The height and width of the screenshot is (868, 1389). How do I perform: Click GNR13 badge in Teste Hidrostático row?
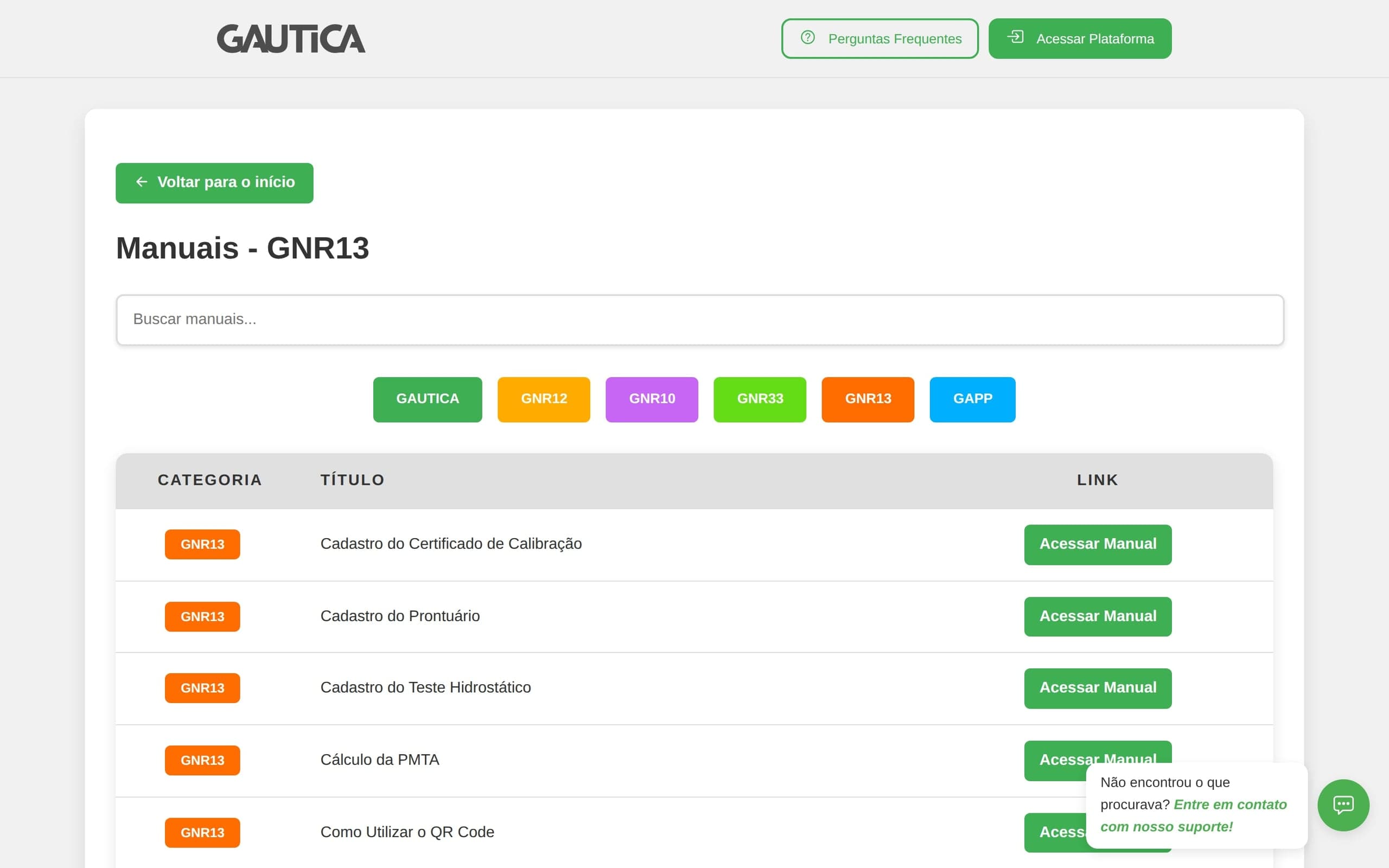202,688
